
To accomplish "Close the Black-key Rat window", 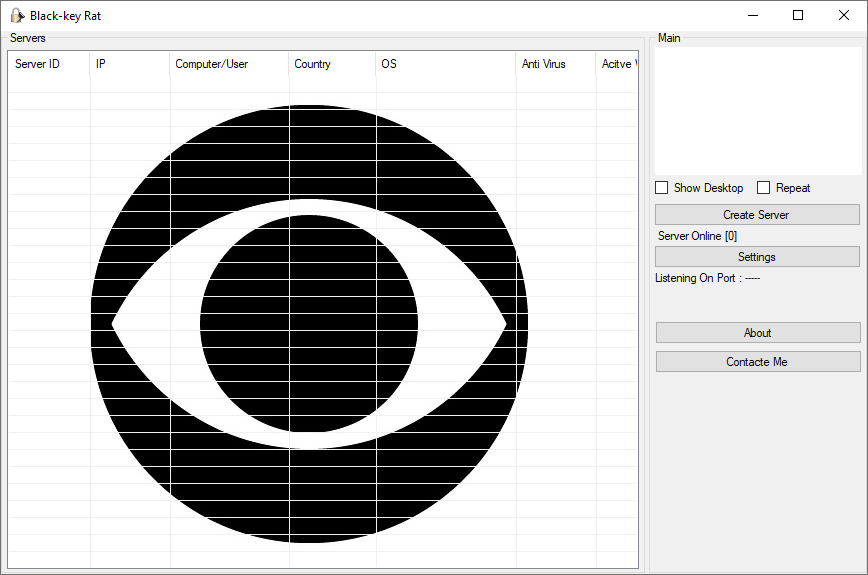I will point(844,15).
